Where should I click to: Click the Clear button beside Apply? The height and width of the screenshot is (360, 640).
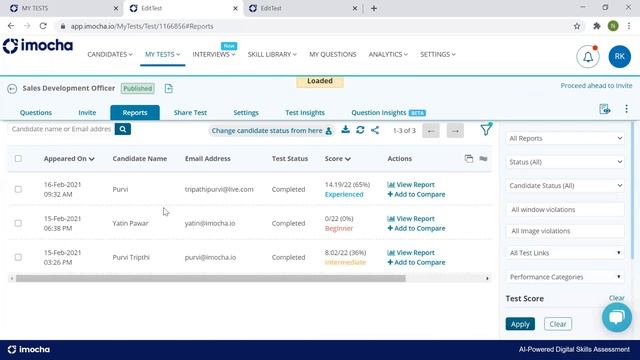click(x=558, y=324)
